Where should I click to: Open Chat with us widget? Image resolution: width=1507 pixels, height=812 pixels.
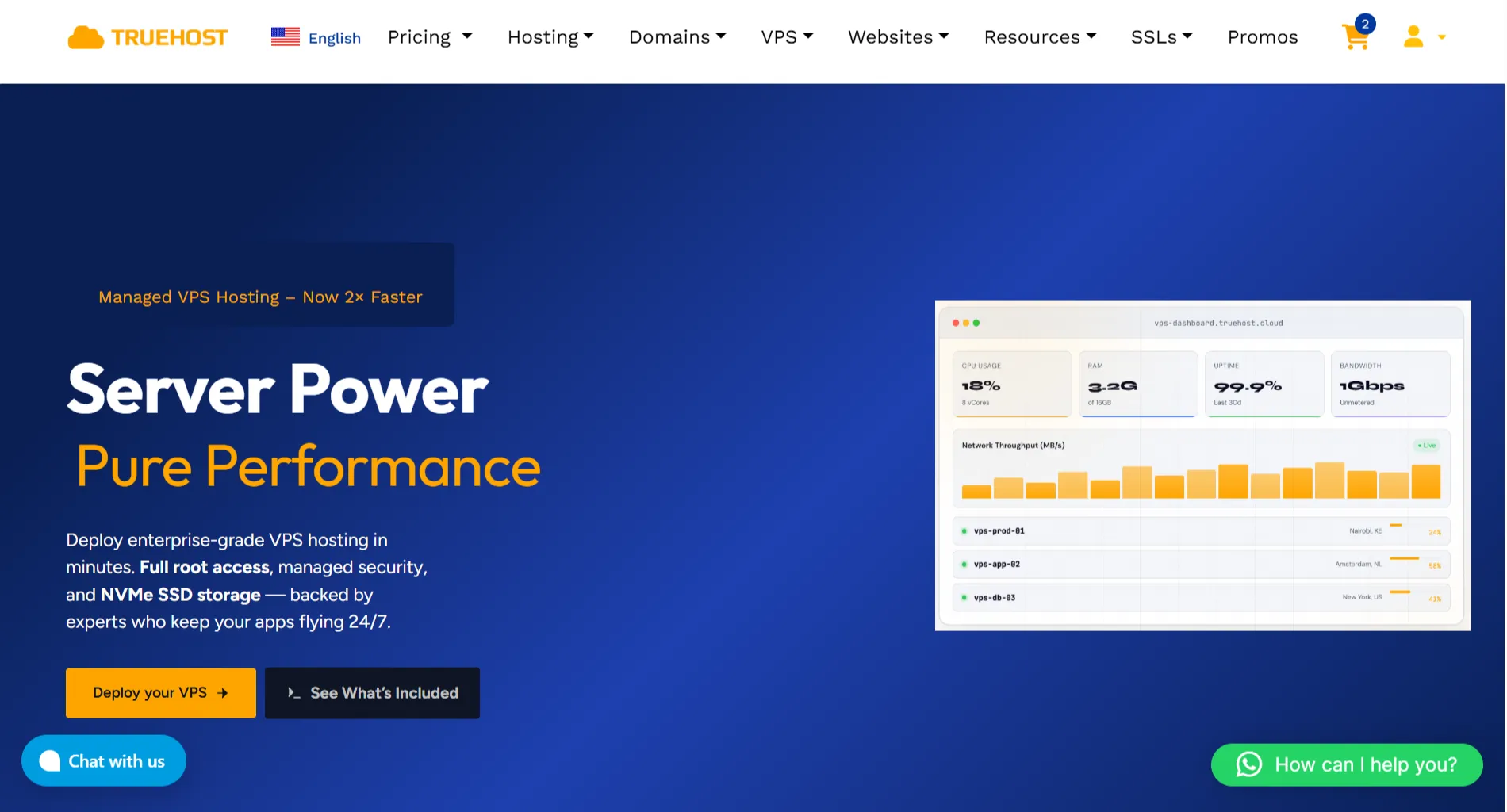[x=104, y=761]
